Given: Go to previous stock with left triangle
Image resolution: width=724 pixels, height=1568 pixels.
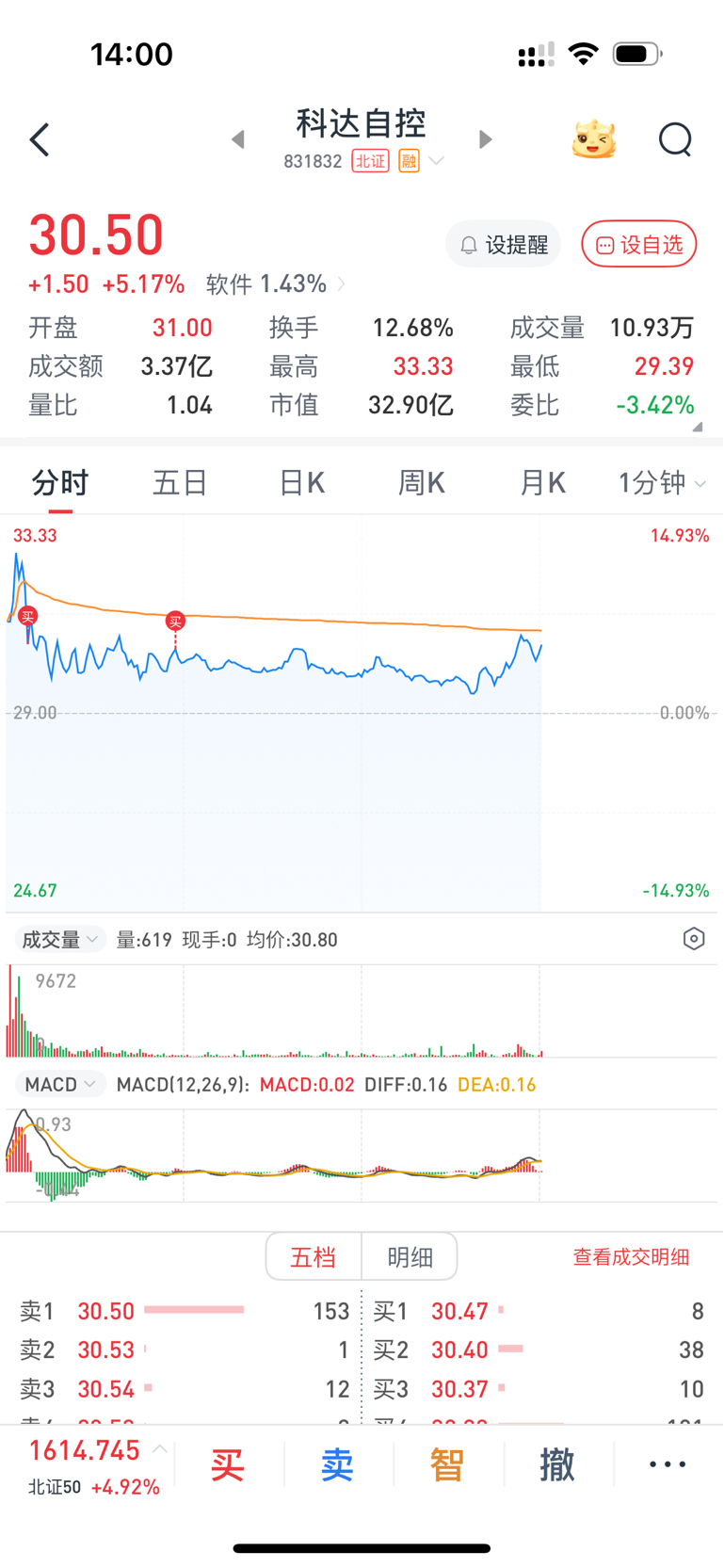Looking at the screenshot, I should click(x=238, y=139).
